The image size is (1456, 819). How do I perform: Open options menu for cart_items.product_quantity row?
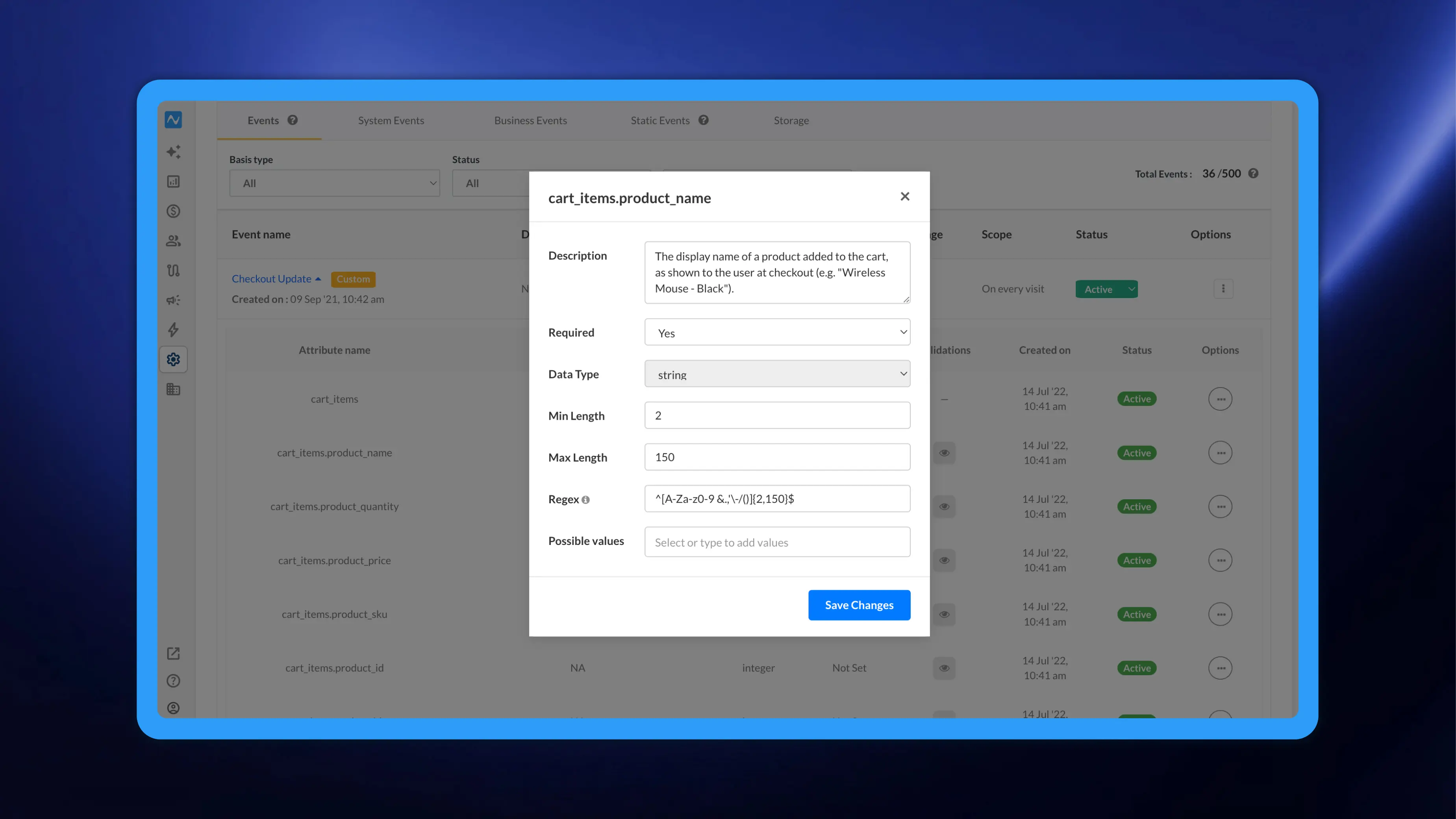tap(1220, 506)
